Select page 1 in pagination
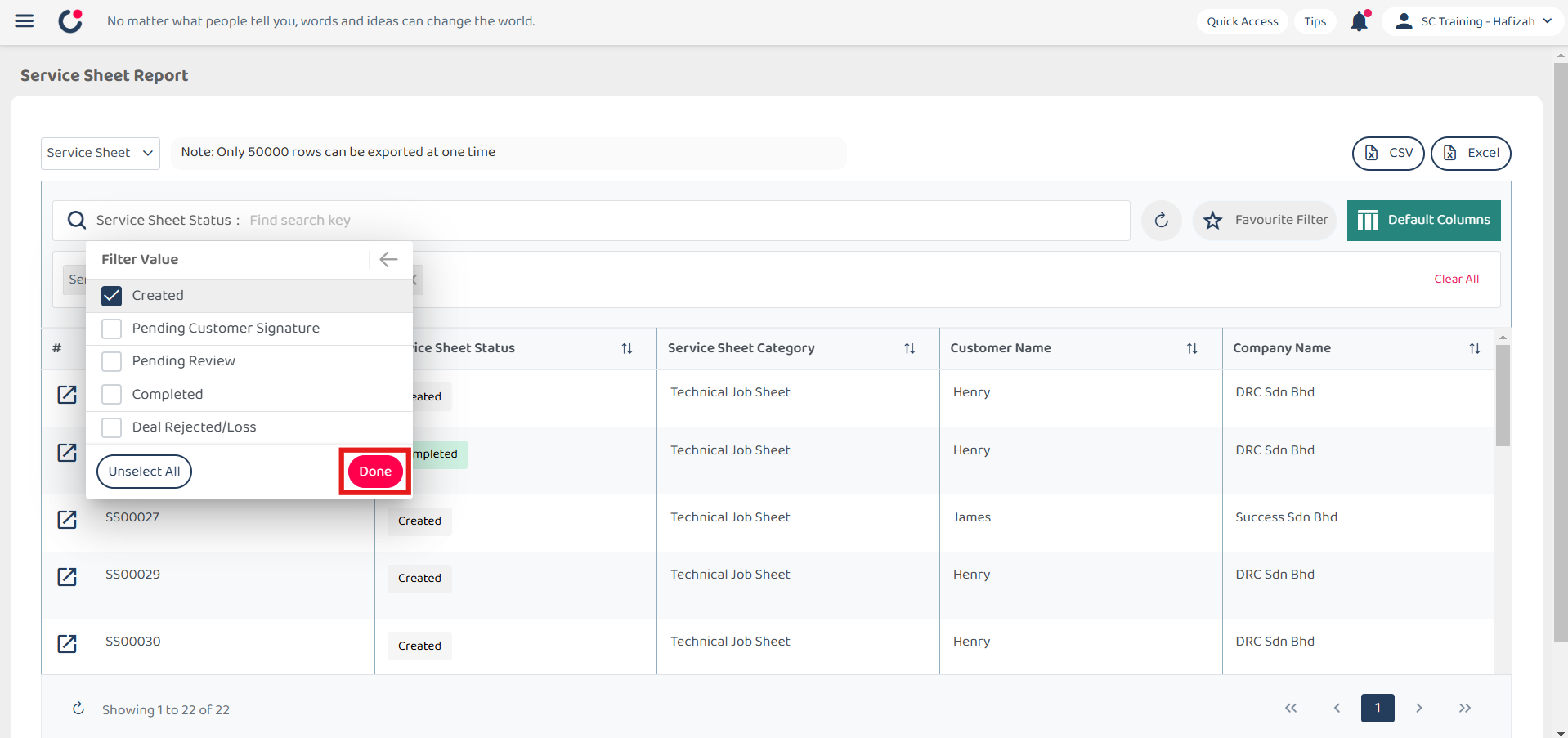Screen dimensions: 1568x738 tap(1378, 708)
